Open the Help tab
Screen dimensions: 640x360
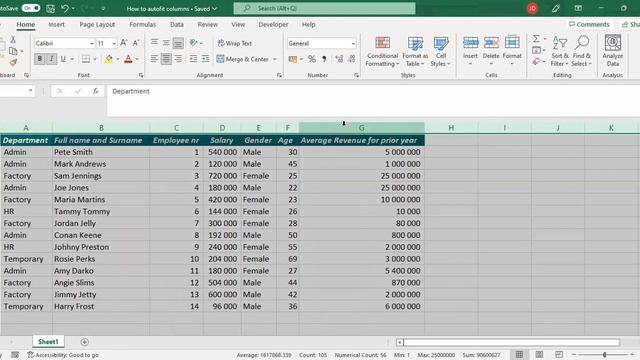click(x=309, y=24)
